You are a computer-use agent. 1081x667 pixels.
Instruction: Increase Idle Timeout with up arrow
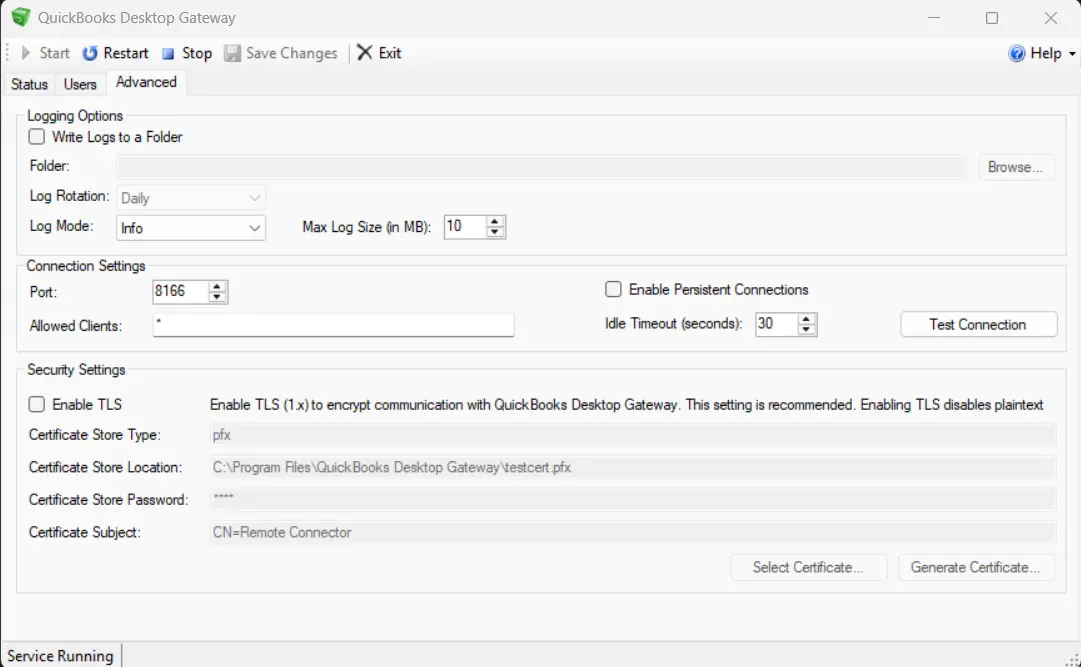point(806,319)
